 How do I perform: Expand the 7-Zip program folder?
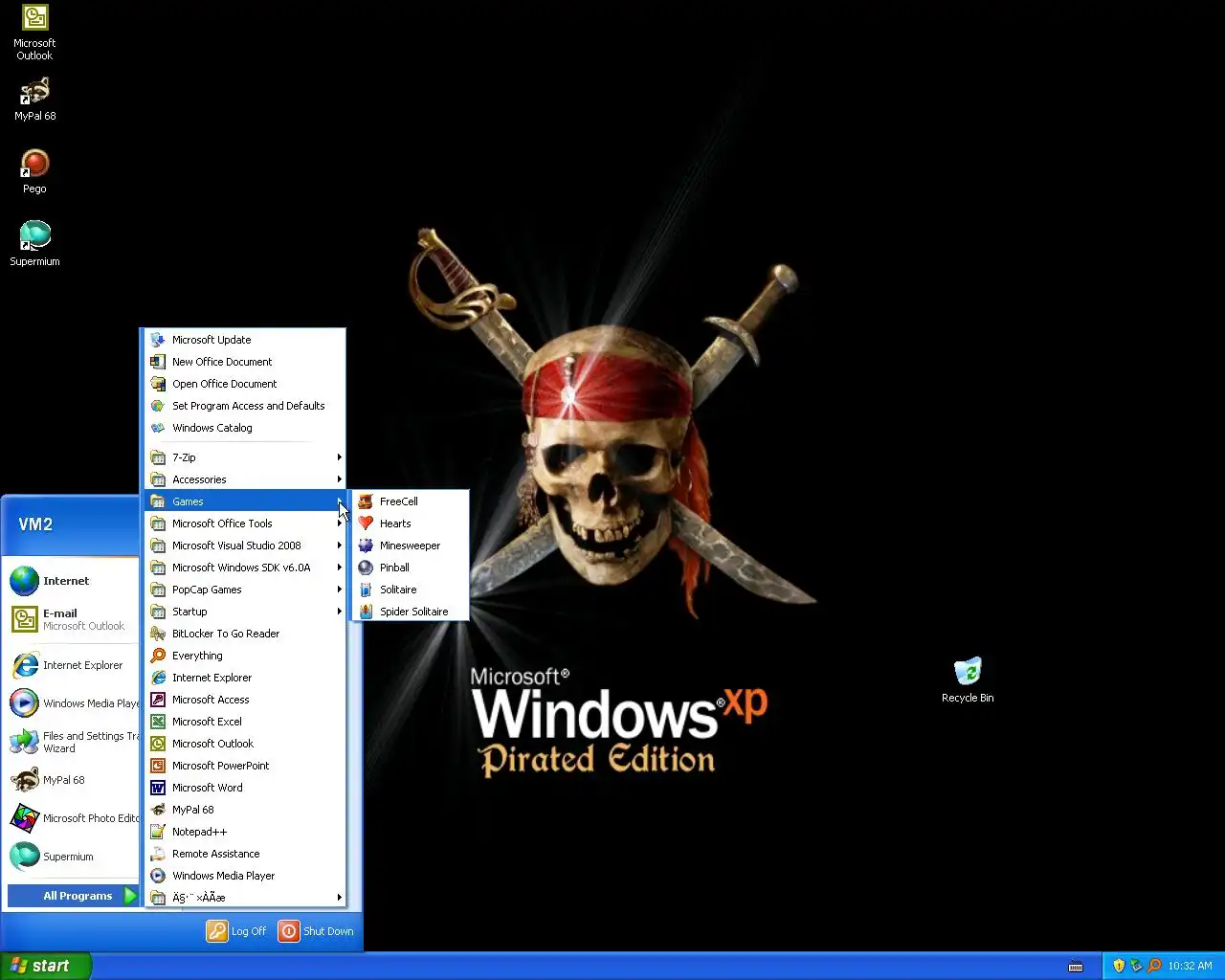coord(245,457)
